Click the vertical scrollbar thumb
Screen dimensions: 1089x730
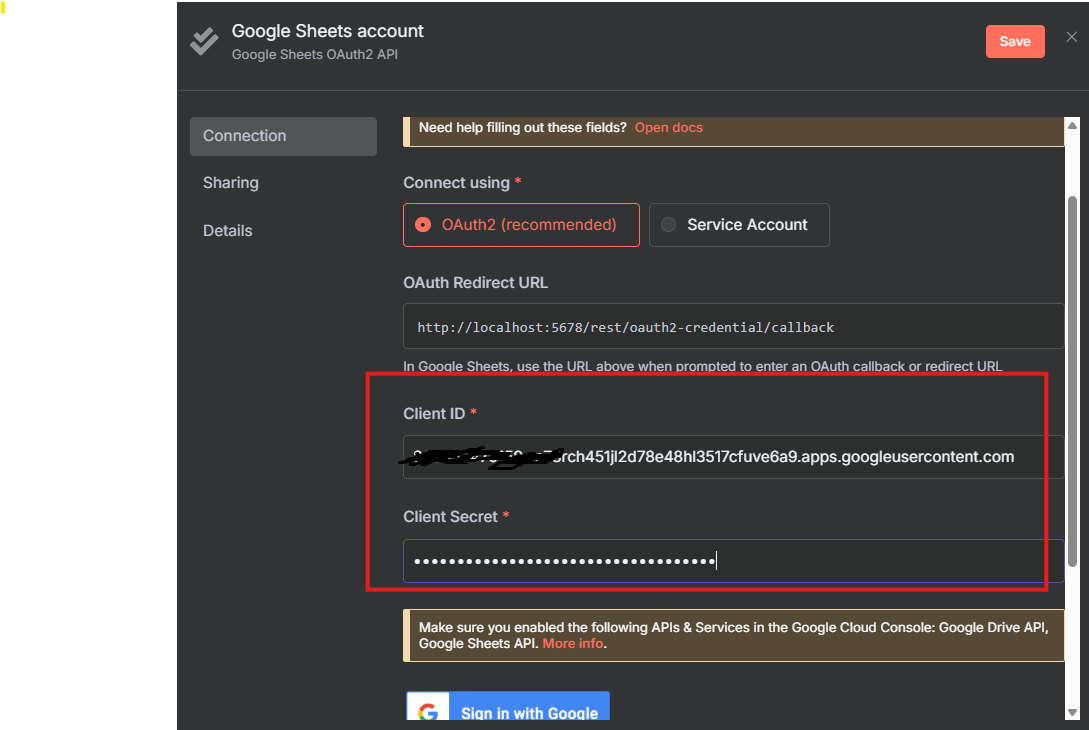[x=1072, y=382]
